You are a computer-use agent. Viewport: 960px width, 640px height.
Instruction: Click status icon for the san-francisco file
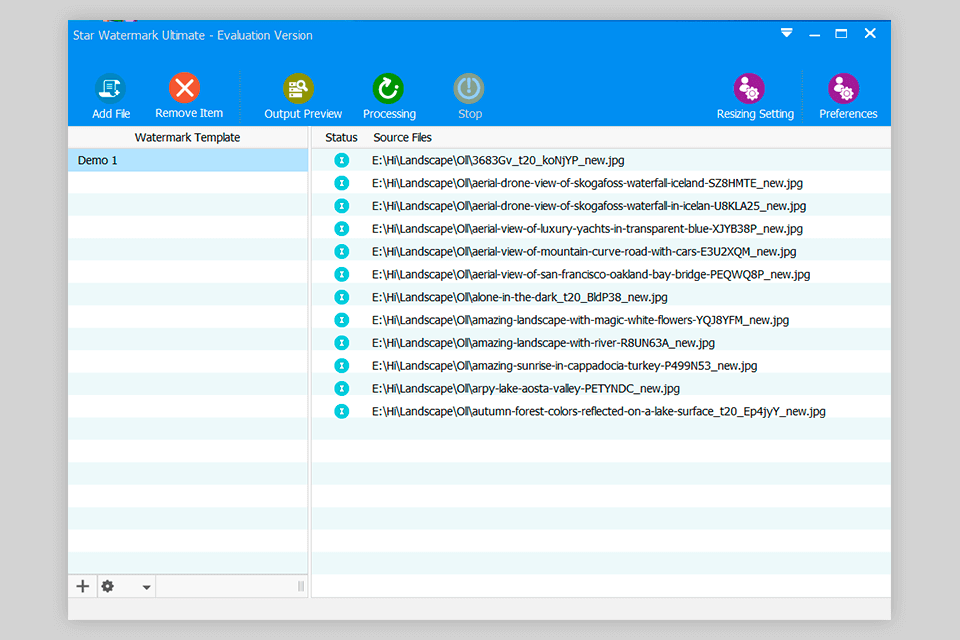342,274
